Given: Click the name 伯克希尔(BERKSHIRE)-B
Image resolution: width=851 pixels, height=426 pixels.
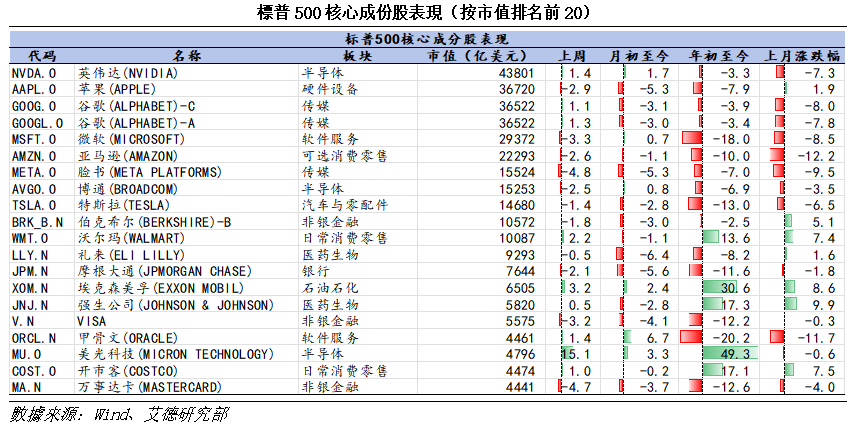Looking at the screenshot, I should click(154, 222).
